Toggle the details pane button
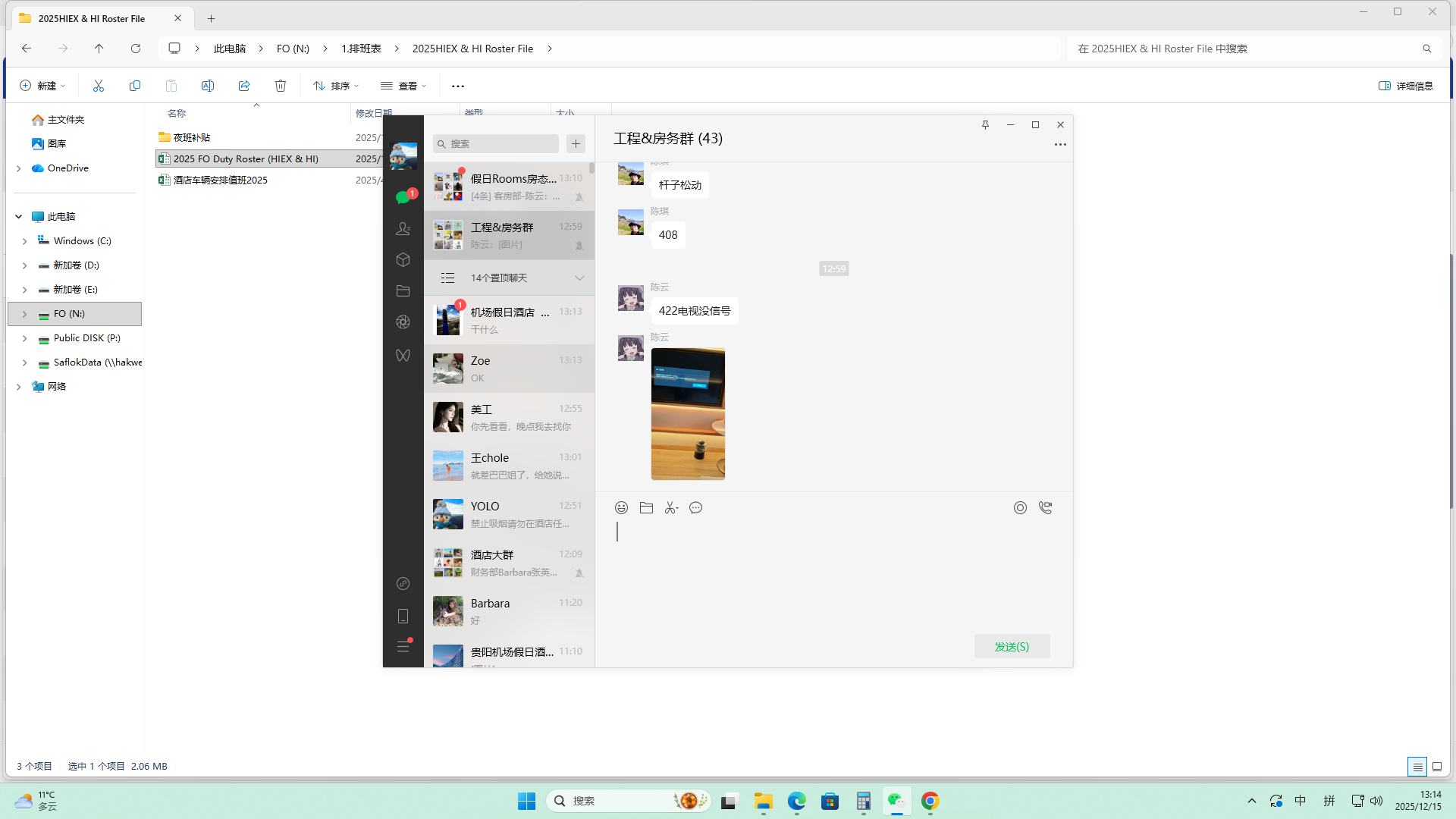Screen dimensions: 1456x819 click(1405, 86)
